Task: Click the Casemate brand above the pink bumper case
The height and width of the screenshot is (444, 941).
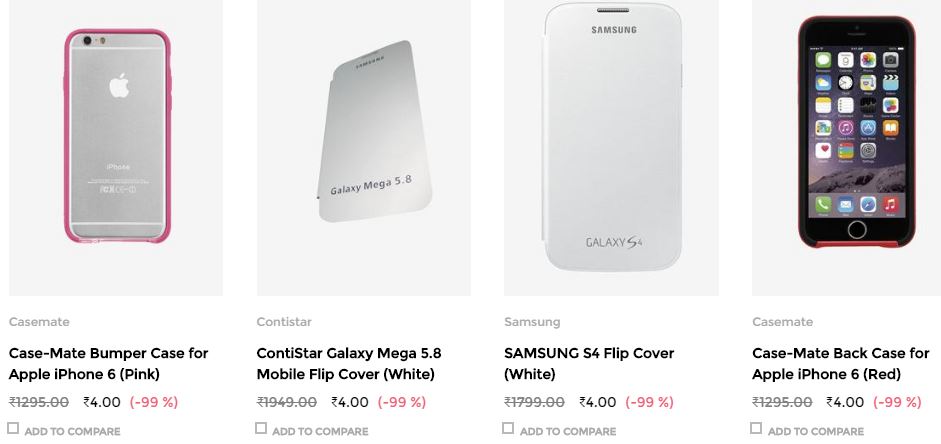Action: pyautogui.click(x=39, y=322)
